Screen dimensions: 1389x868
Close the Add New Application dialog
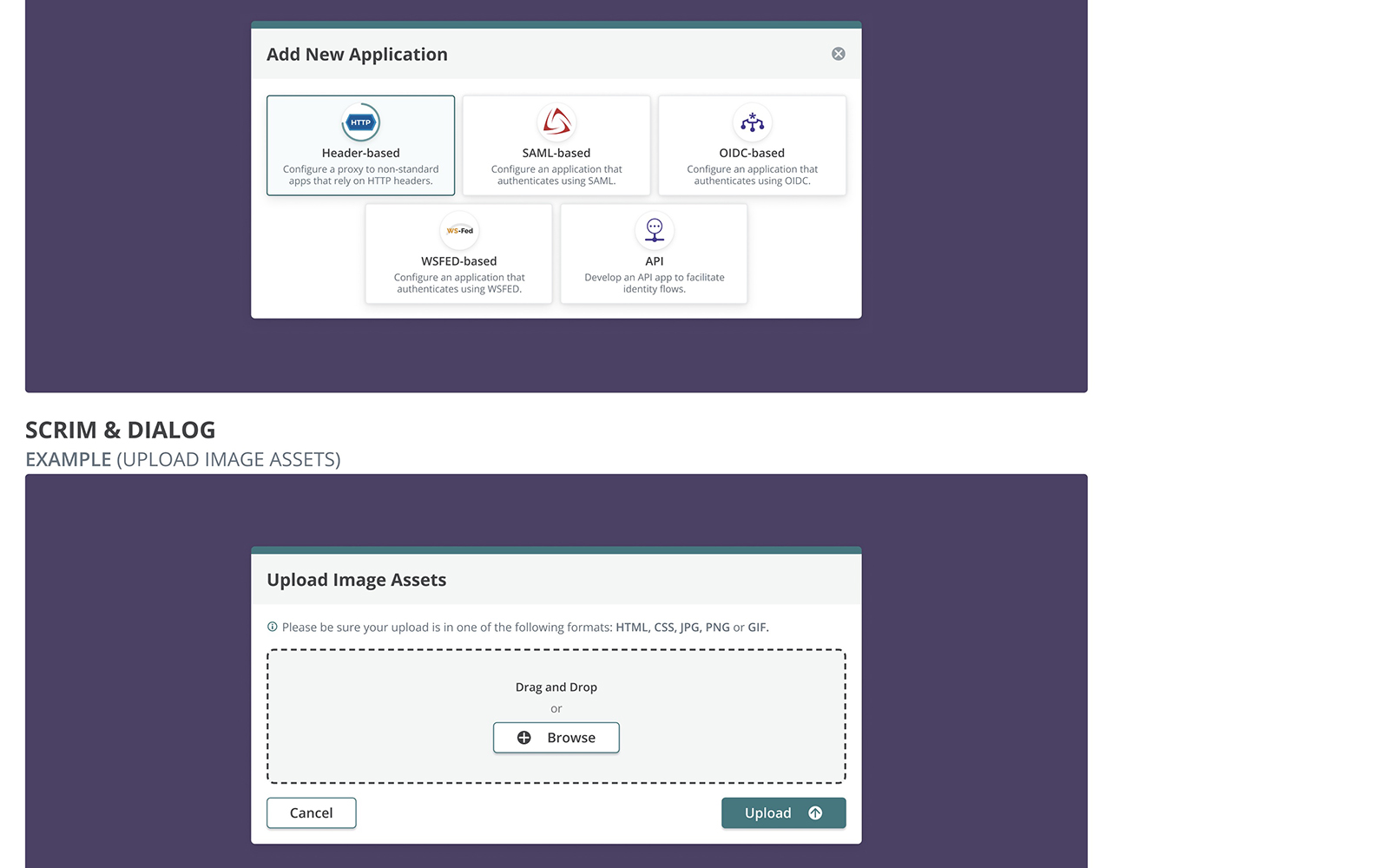(x=838, y=54)
